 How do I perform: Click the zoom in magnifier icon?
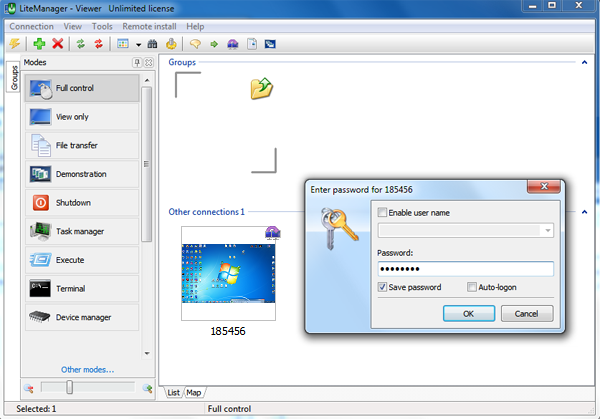click(147, 388)
